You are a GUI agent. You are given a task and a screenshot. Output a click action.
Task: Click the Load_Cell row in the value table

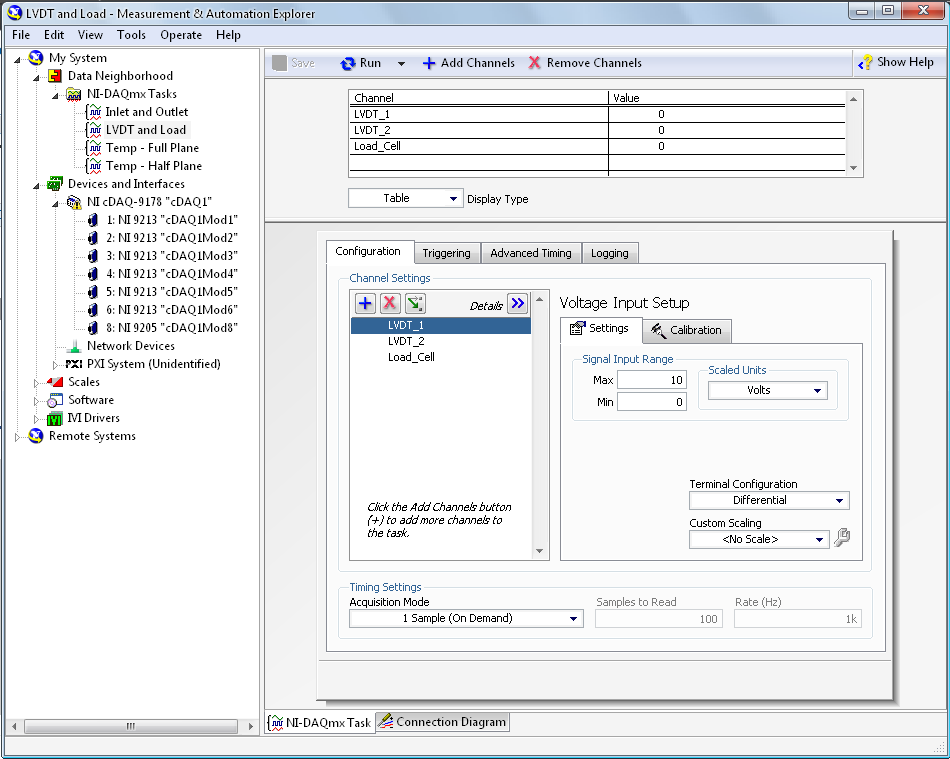(x=597, y=146)
